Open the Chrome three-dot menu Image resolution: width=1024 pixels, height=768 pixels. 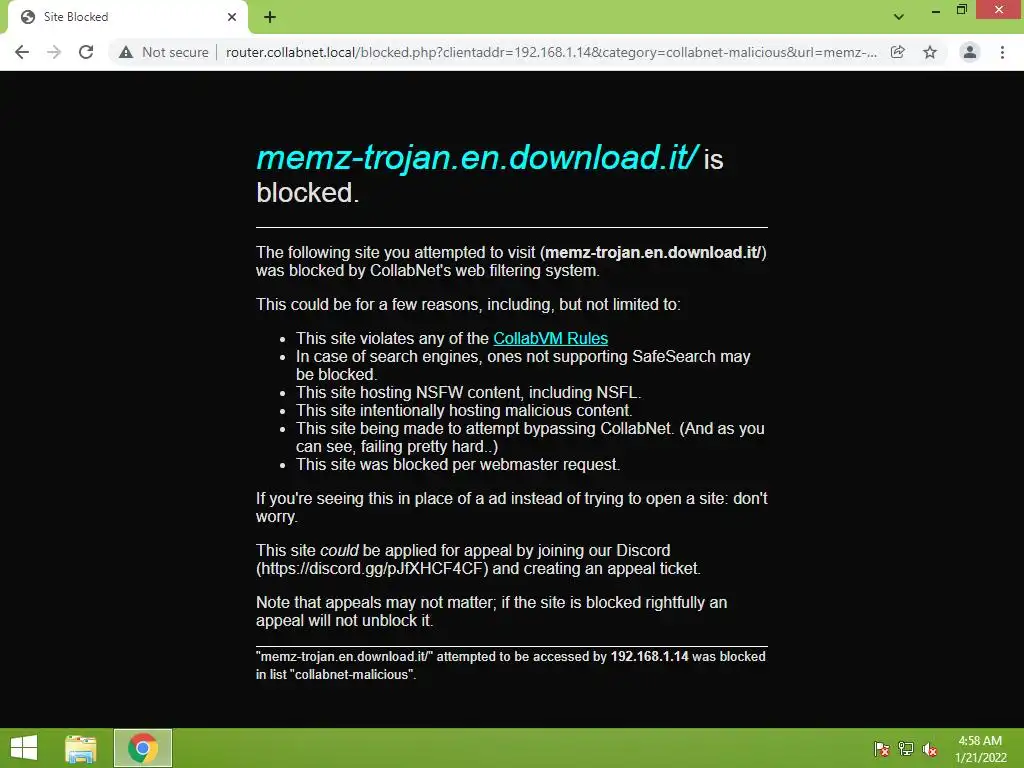1002,52
